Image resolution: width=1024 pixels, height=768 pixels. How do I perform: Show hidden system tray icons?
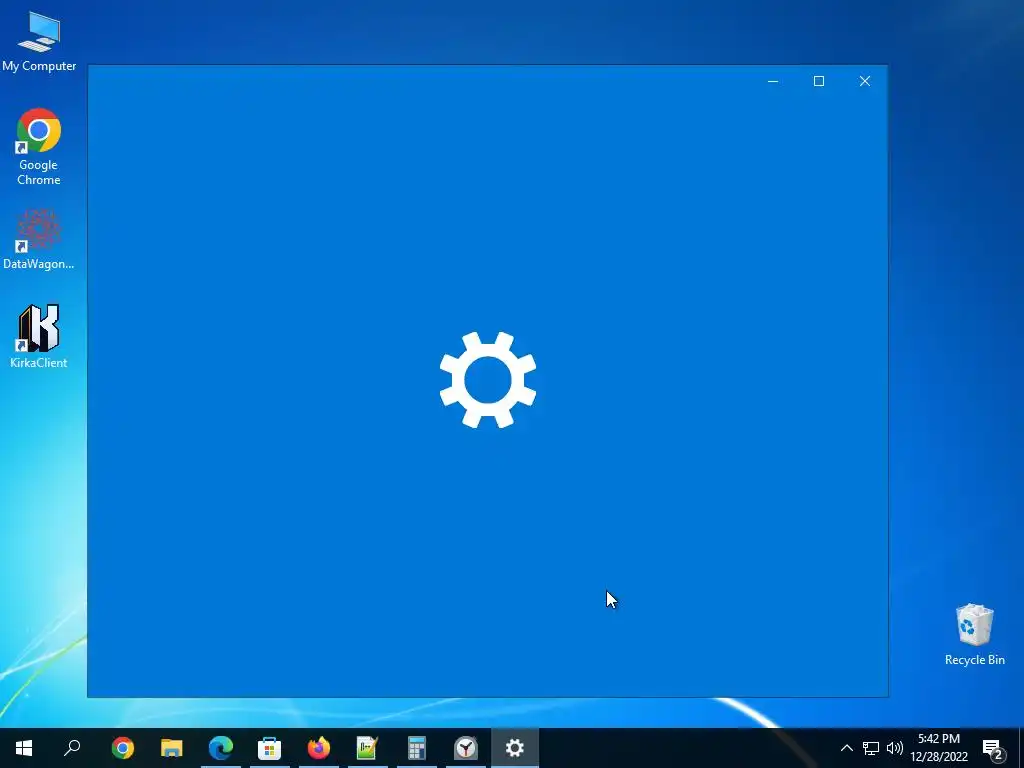pyautogui.click(x=846, y=748)
